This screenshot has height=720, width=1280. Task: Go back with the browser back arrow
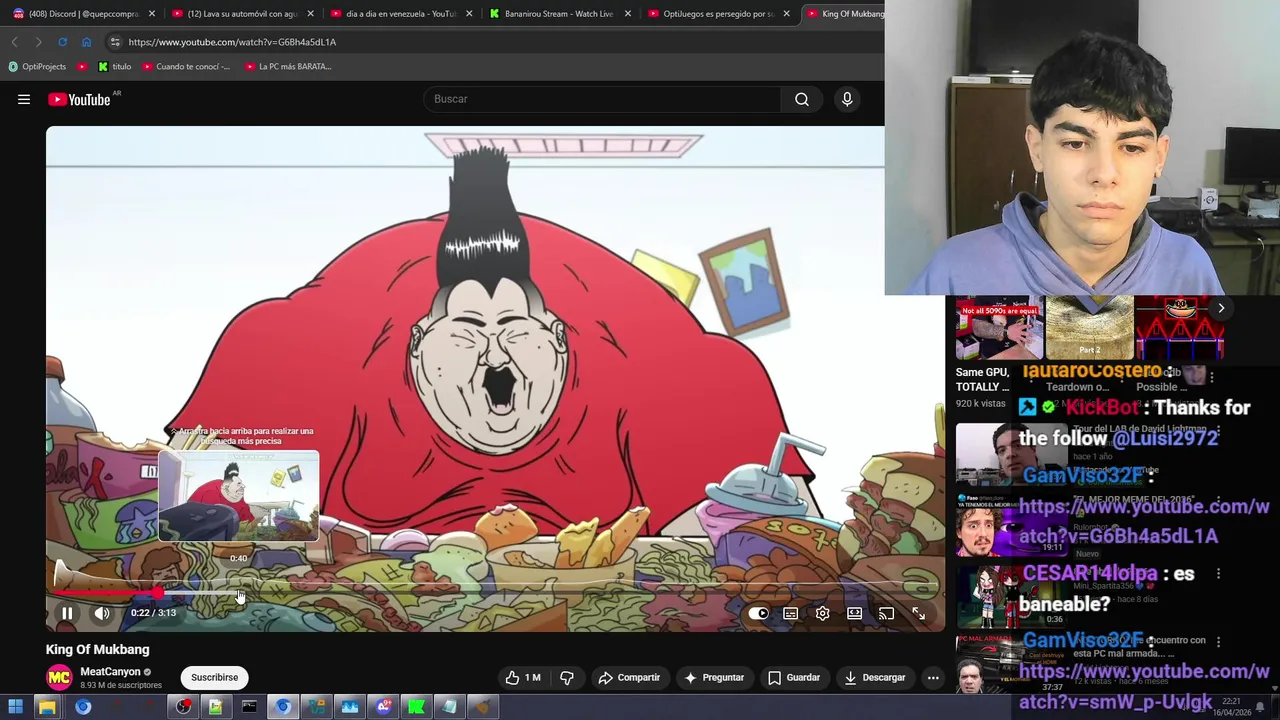[14, 42]
